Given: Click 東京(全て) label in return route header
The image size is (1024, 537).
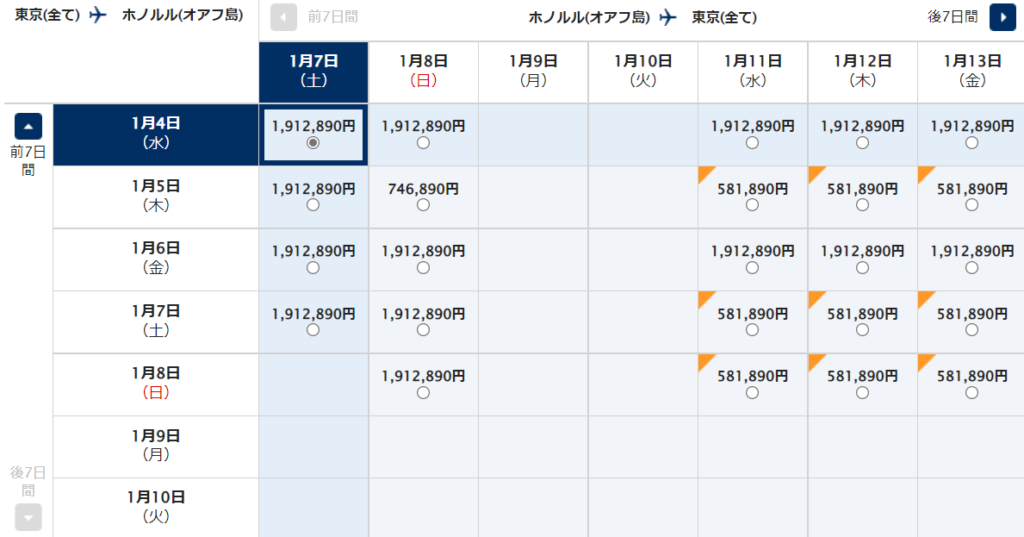Looking at the screenshot, I should click(724, 17).
